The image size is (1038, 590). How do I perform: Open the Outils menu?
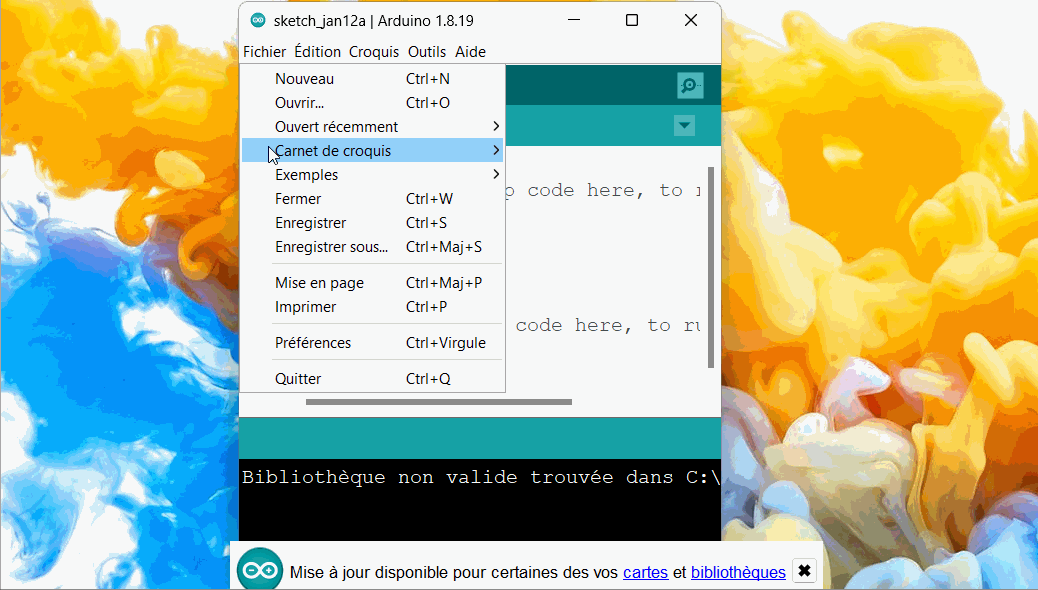pos(427,52)
